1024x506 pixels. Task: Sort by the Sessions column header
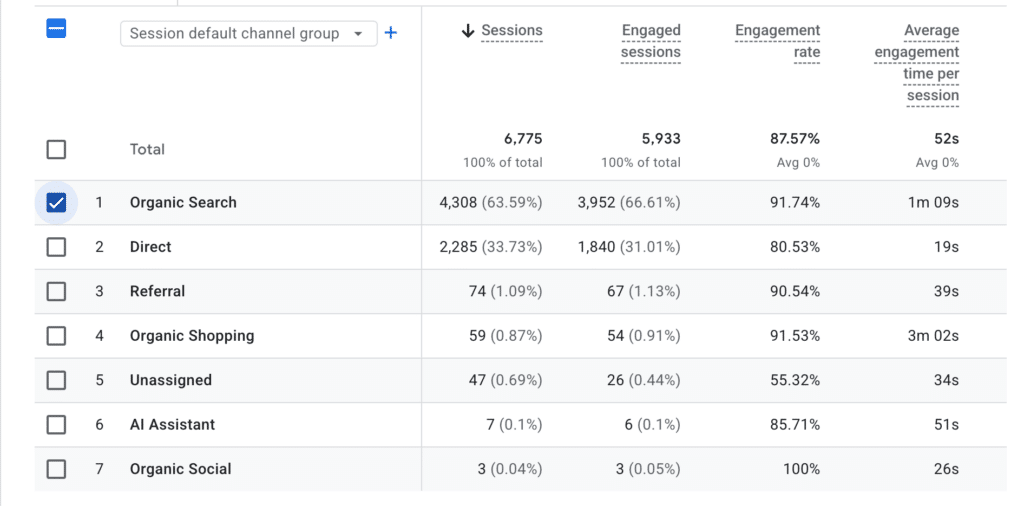[512, 31]
